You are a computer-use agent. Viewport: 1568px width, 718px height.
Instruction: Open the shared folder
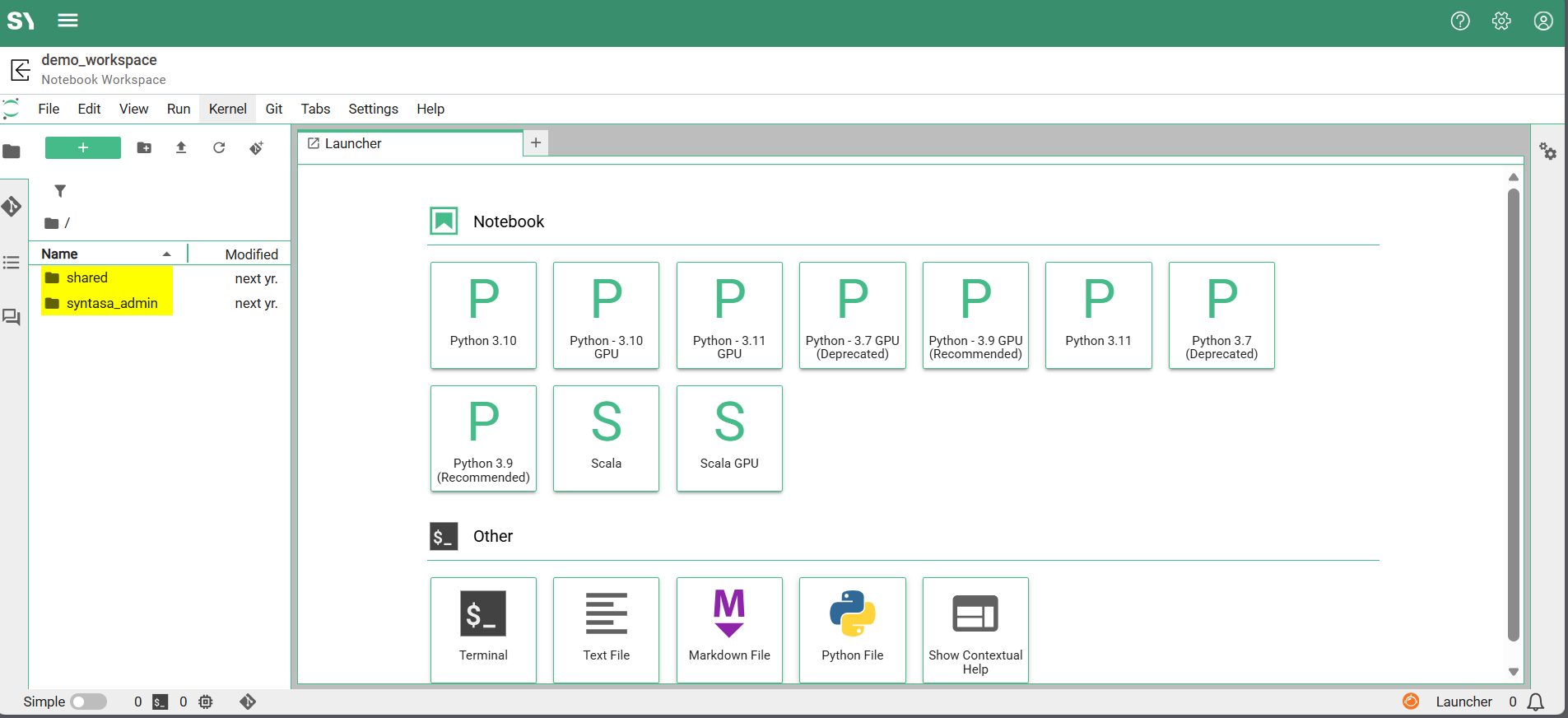(x=87, y=278)
